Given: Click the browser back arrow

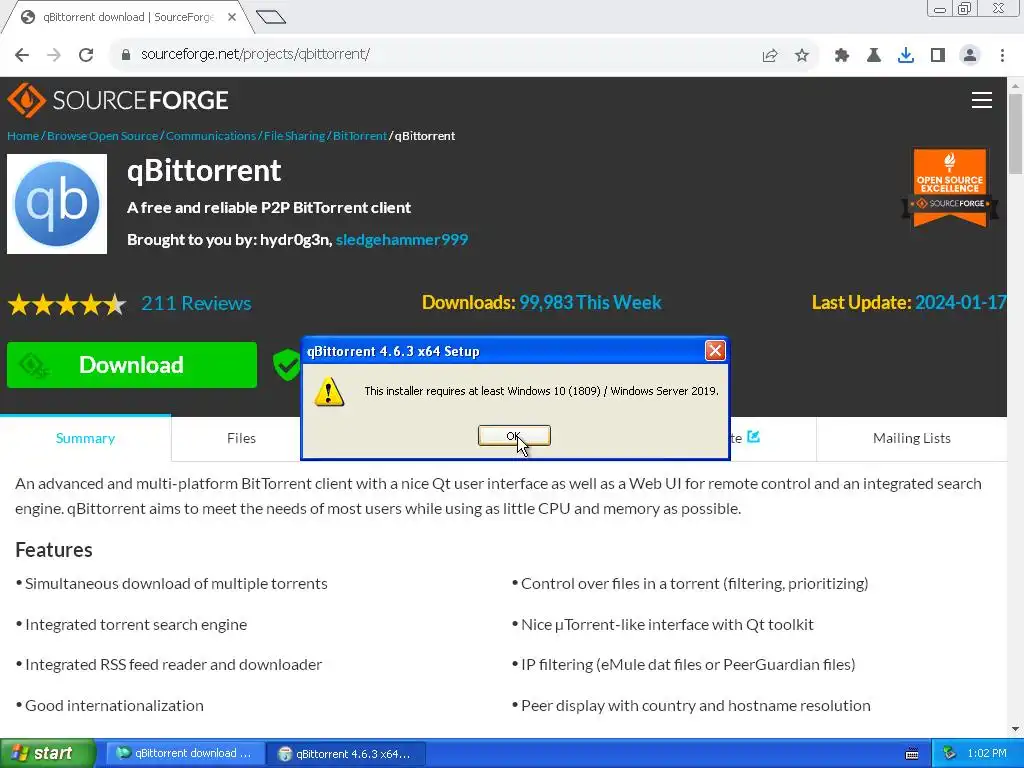Looking at the screenshot, I should 22,55.
